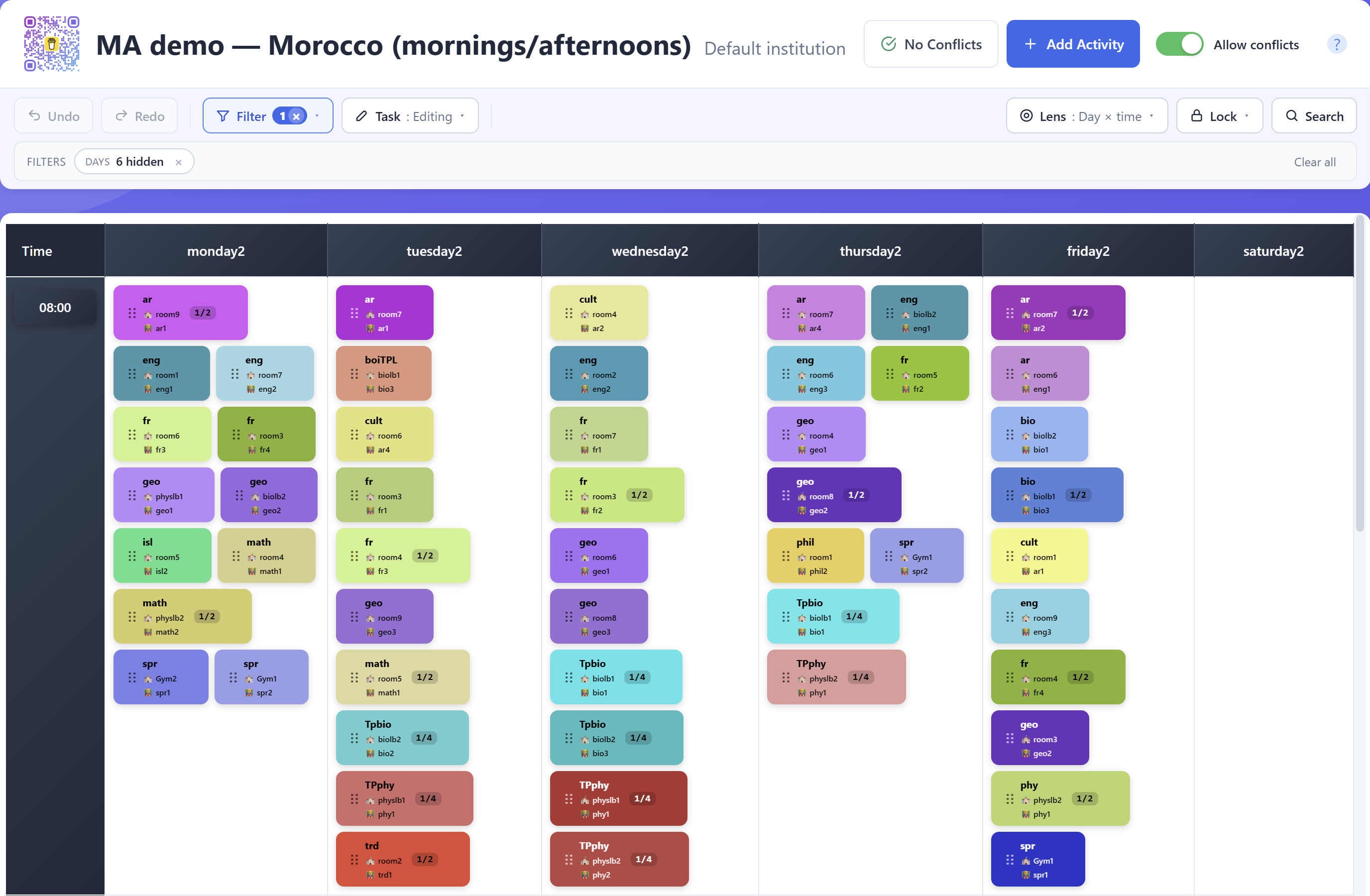Click the magnifier icon in Search
Screen dimensions: 1370x896
tap(1292, 116)
